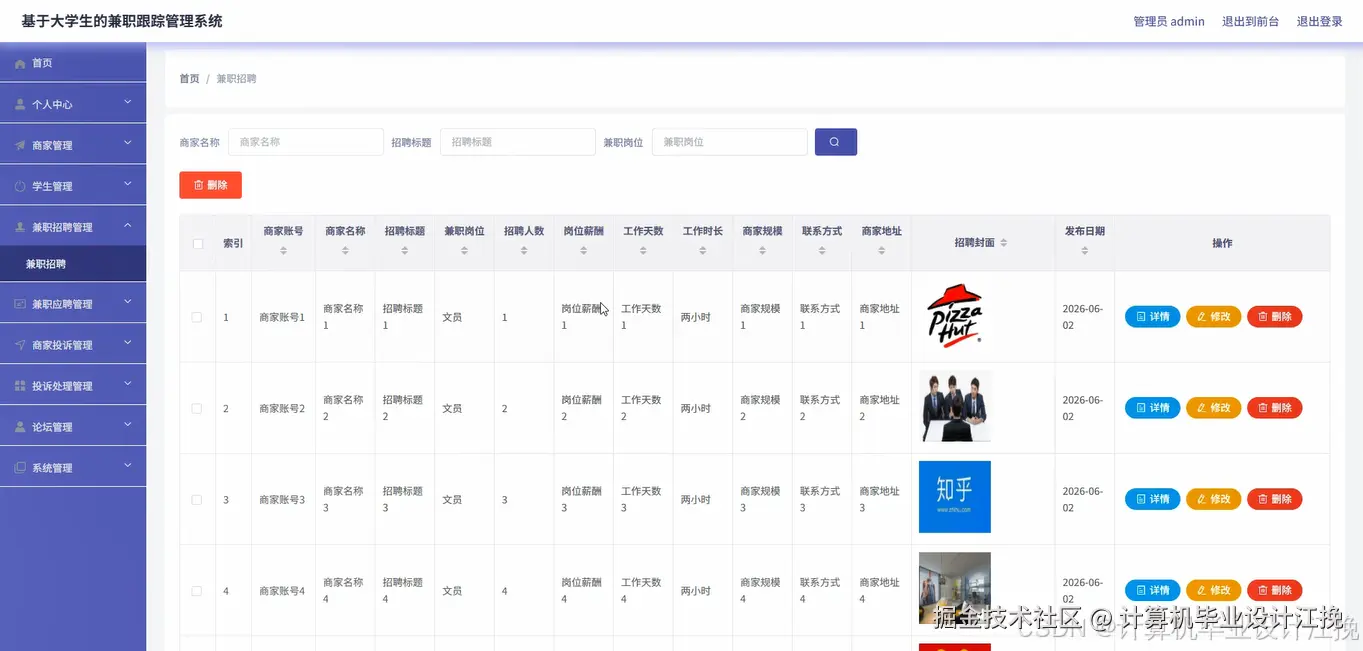Screen dimensions: 1363x651
Task: Expand 商家管理 menu chevron
Action: (128, 143)
